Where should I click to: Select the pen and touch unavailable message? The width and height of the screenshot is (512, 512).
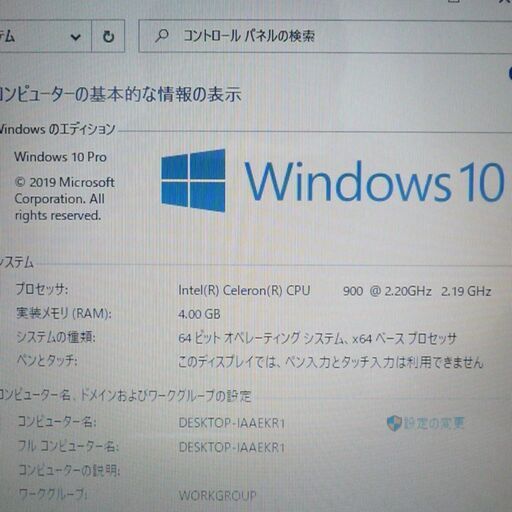click(330, 362)
